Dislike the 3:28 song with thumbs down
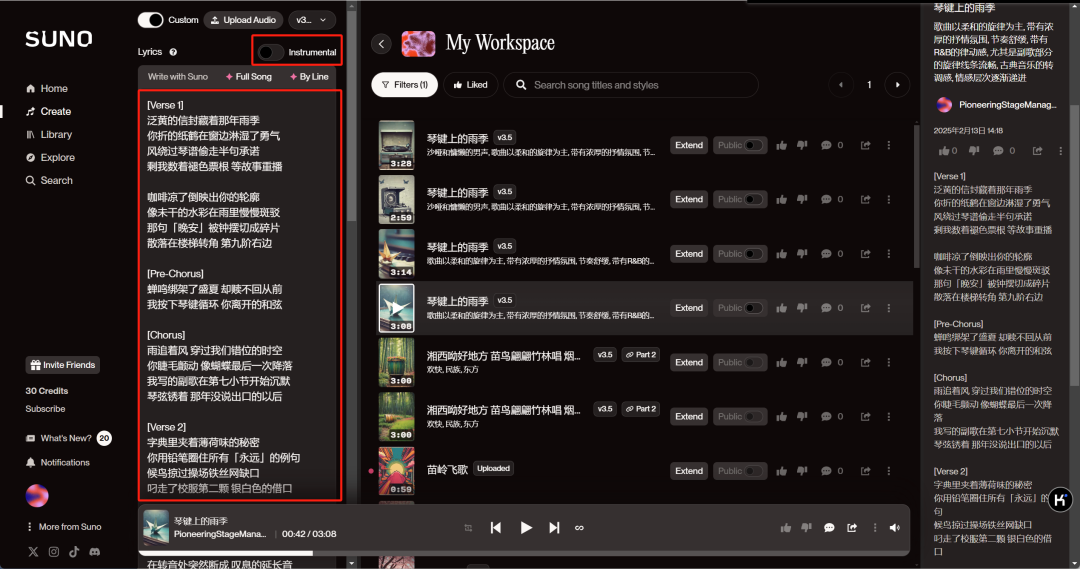The width and height of the screenshot is (1080, 569). click(x=802, y=145)
